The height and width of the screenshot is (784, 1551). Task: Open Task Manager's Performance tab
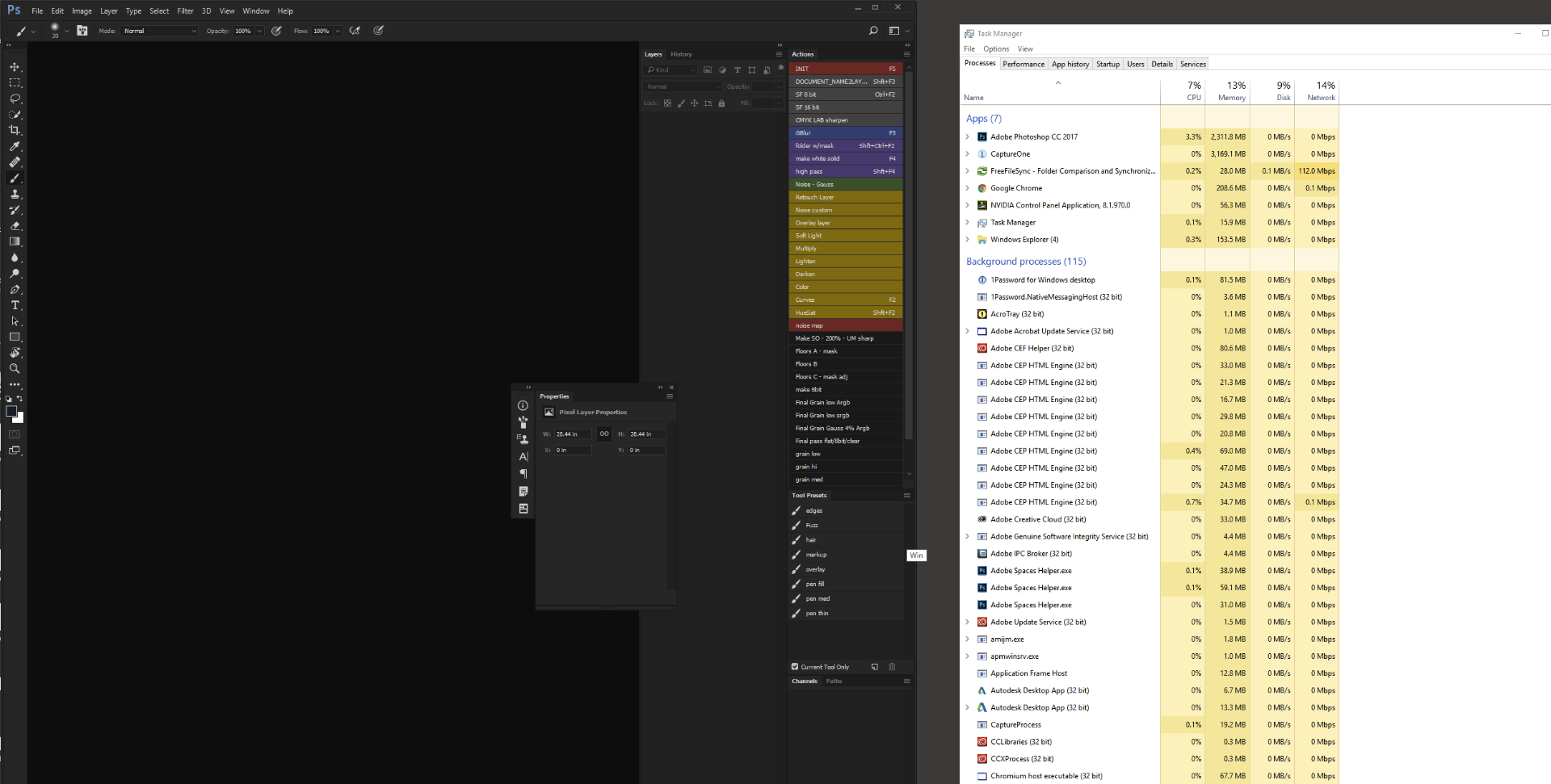pos(1023,64)
